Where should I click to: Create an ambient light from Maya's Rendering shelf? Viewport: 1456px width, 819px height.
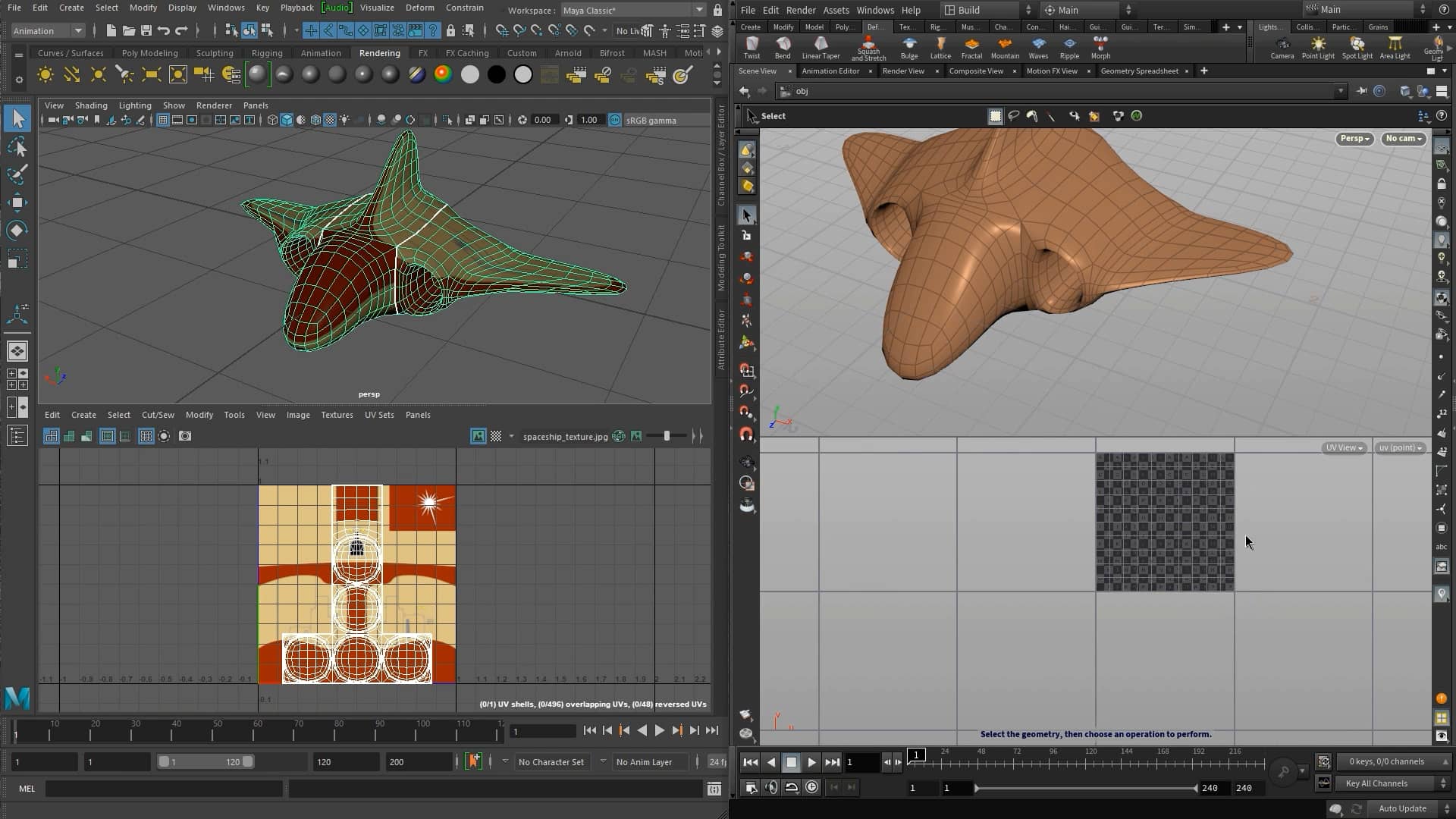coord(45,74)
